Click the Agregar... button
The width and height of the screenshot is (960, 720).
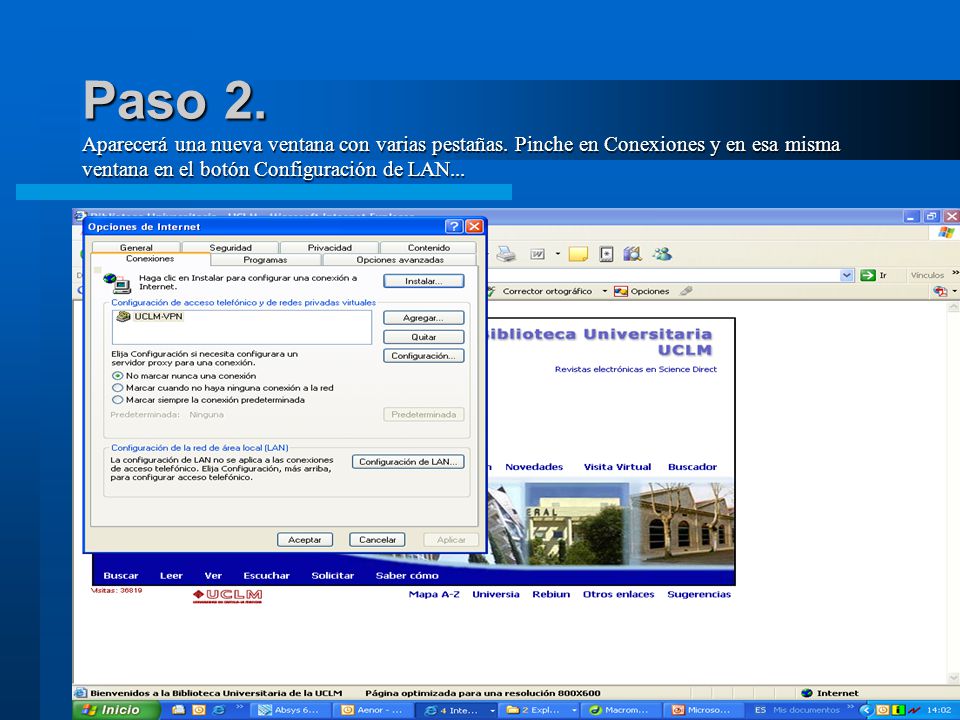click(424, 318)
